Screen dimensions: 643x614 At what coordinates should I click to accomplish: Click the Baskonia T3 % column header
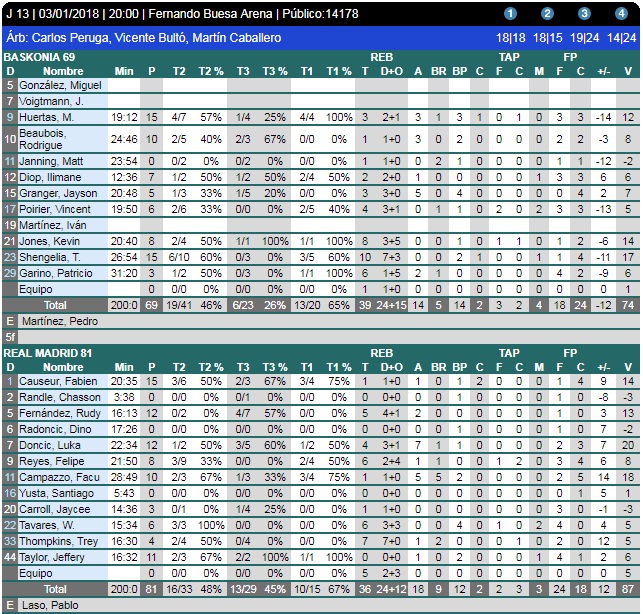point(275,71)
